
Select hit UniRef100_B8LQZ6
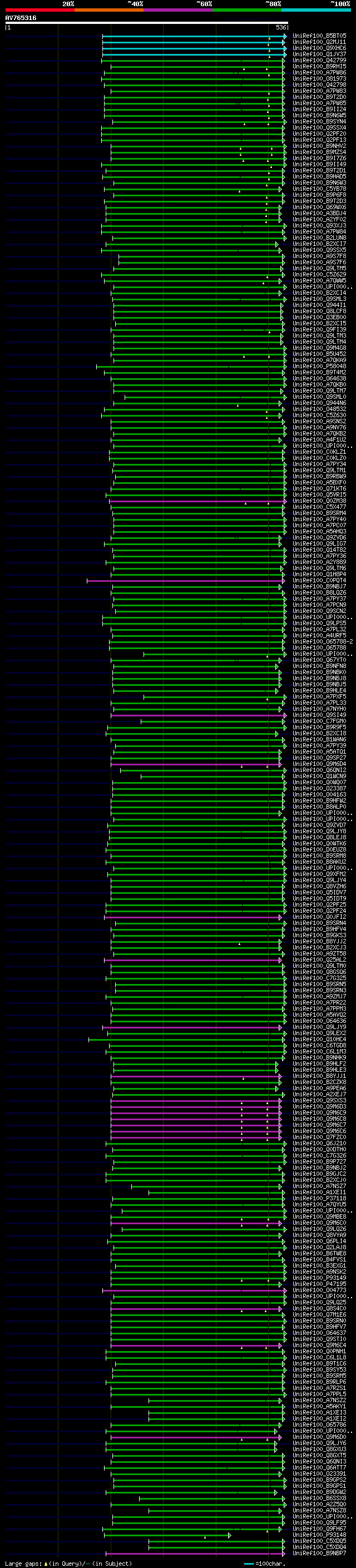(319, 592)
